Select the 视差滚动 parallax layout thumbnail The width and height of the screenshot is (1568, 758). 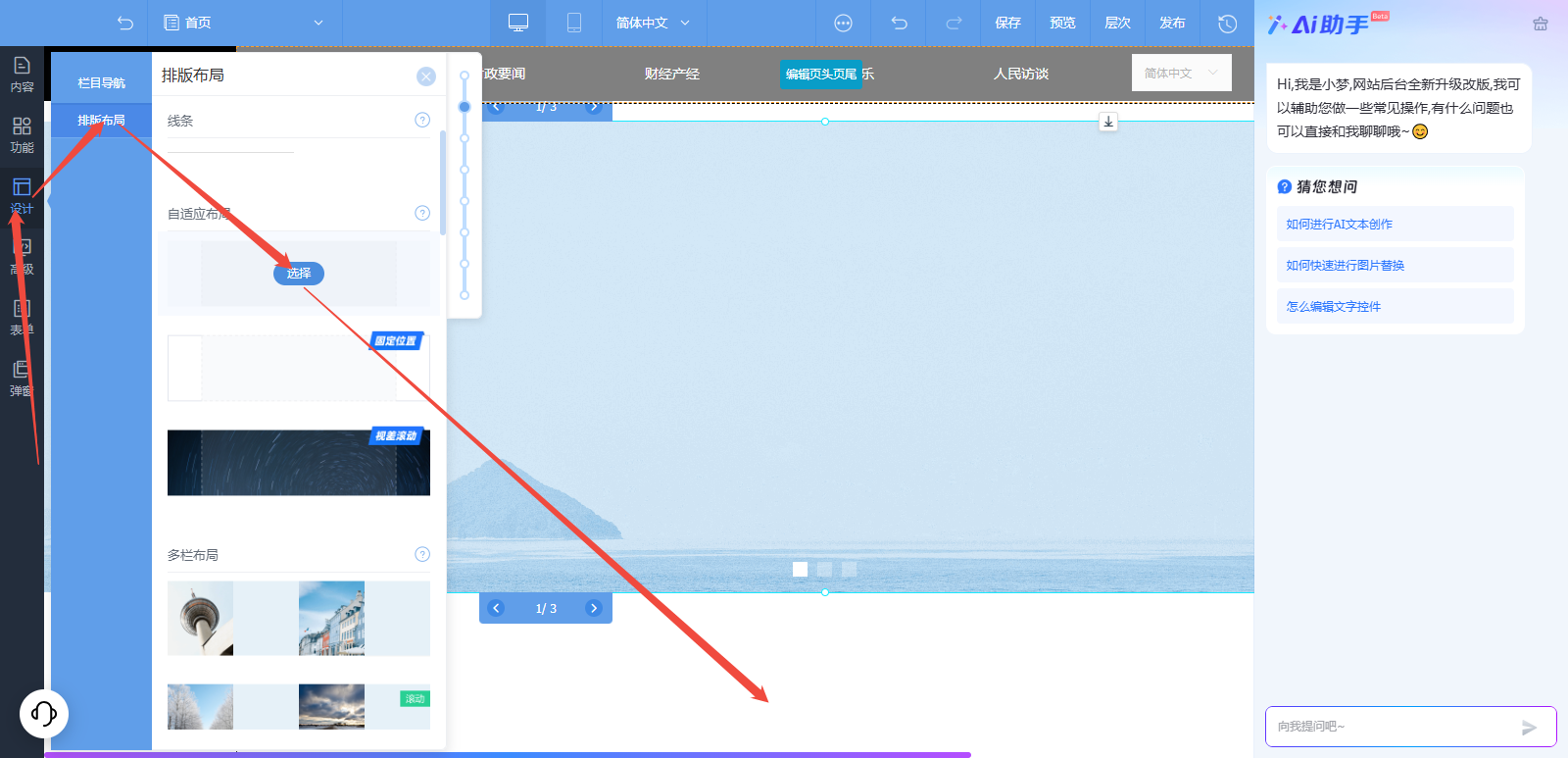coord(299,462)
